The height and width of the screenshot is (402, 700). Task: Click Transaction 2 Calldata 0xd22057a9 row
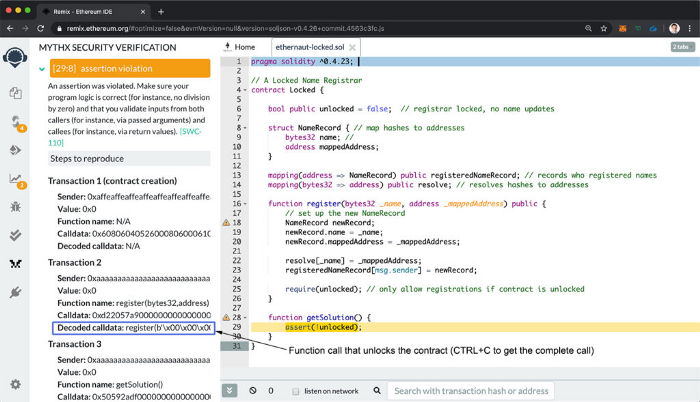tap(133, 315)
